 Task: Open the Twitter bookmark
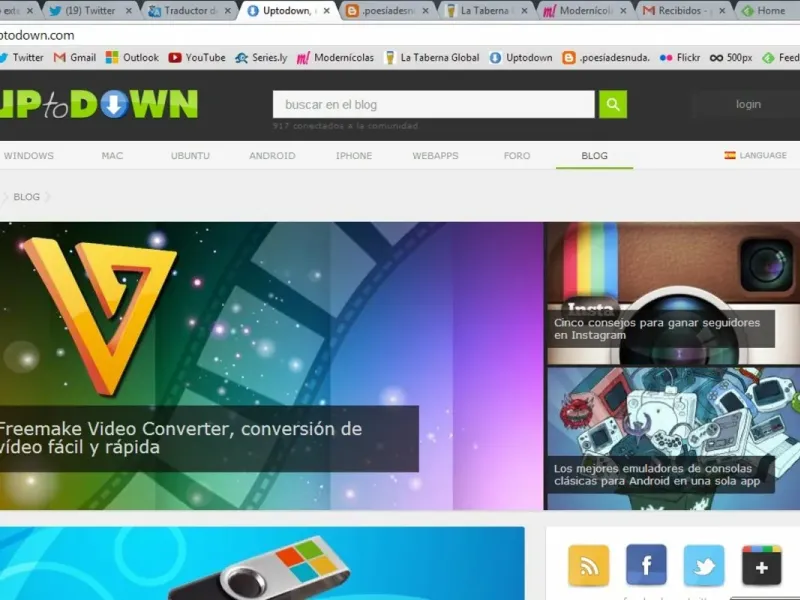tap(21, 58)
